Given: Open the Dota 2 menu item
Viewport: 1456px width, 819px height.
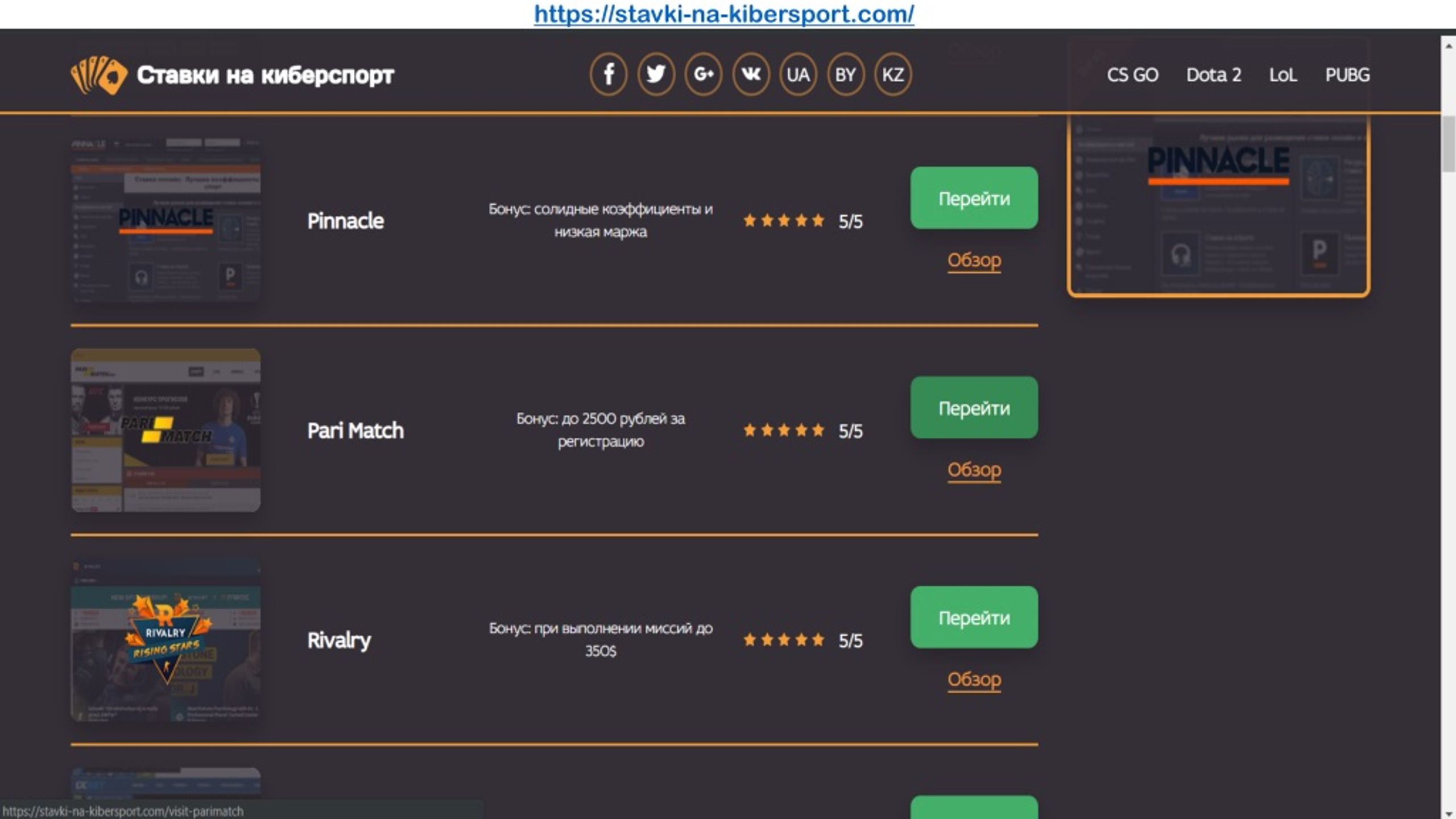Looking at the screenshot, I should pyautogui.click(x=1214, y=75).
